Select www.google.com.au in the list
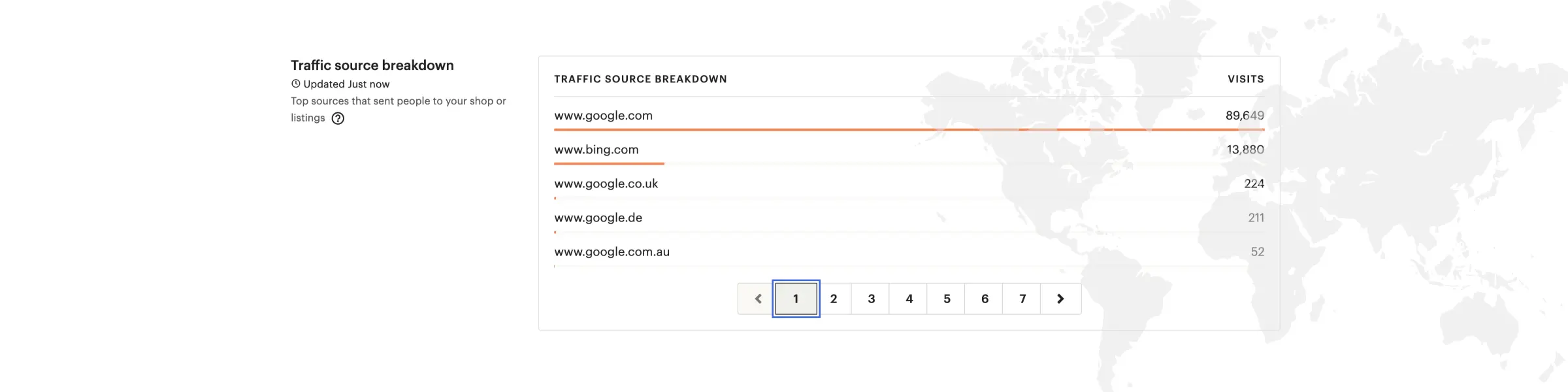1568x392 pixels. click(x=612, y=252)
